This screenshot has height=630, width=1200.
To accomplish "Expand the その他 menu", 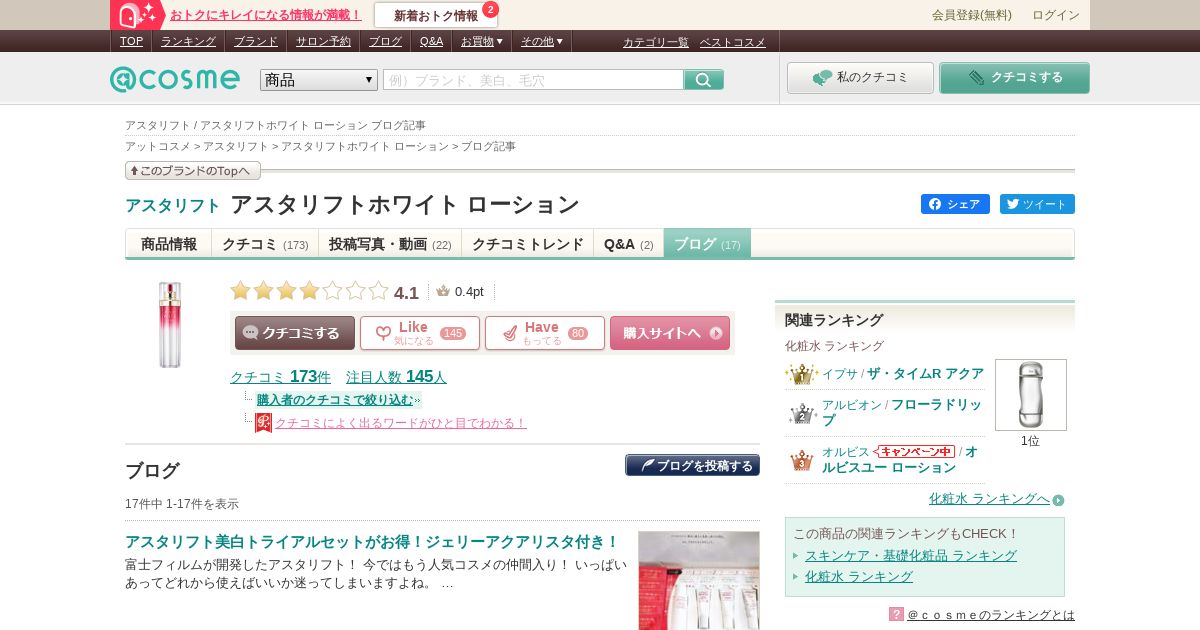I will [x=542, y=41].
